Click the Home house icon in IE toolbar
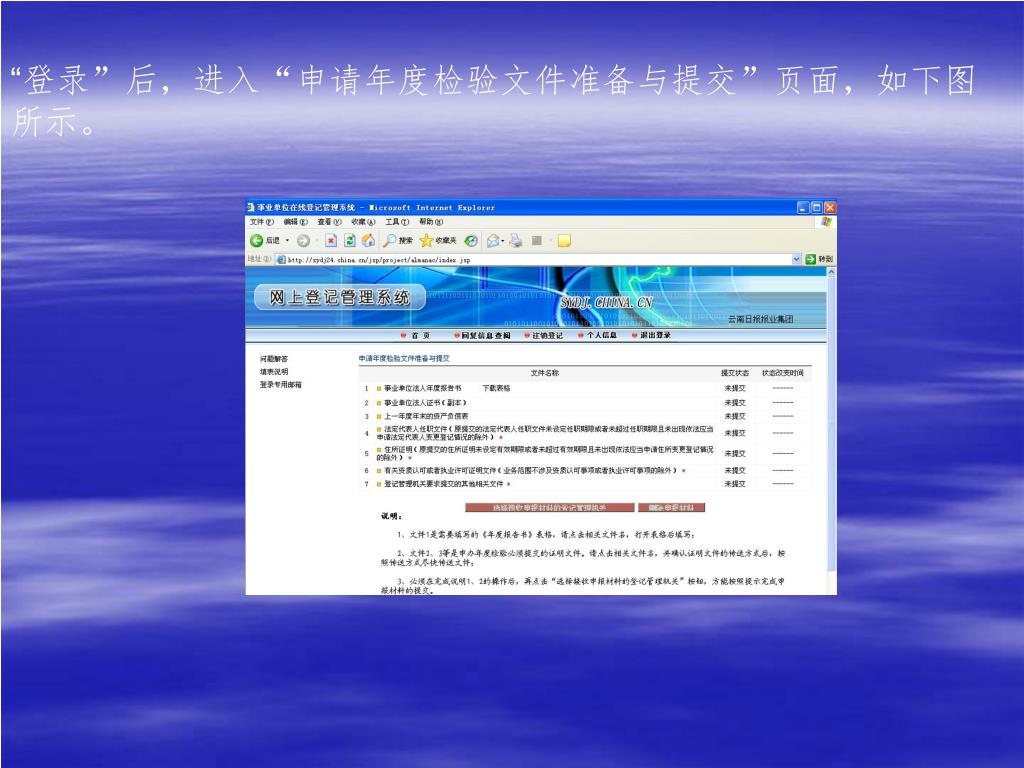The width and height of the screenshot is (1024, 768). click(369, 241)
